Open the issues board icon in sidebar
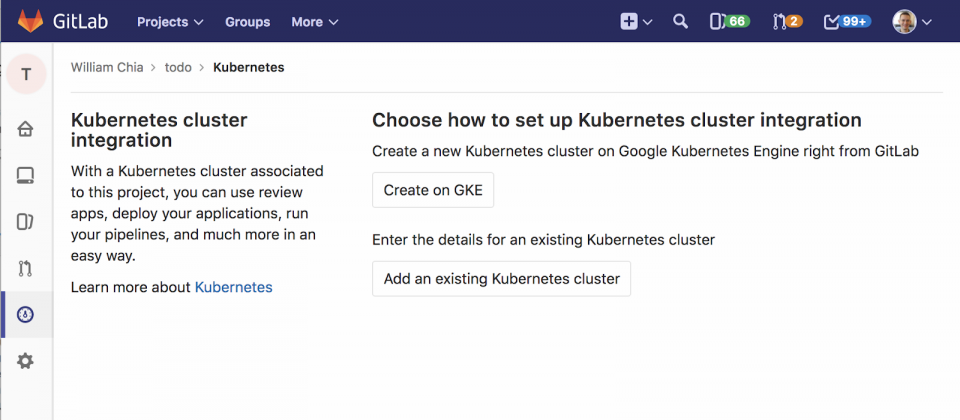Screen dimensions: 960x420 tap(25, 222)
